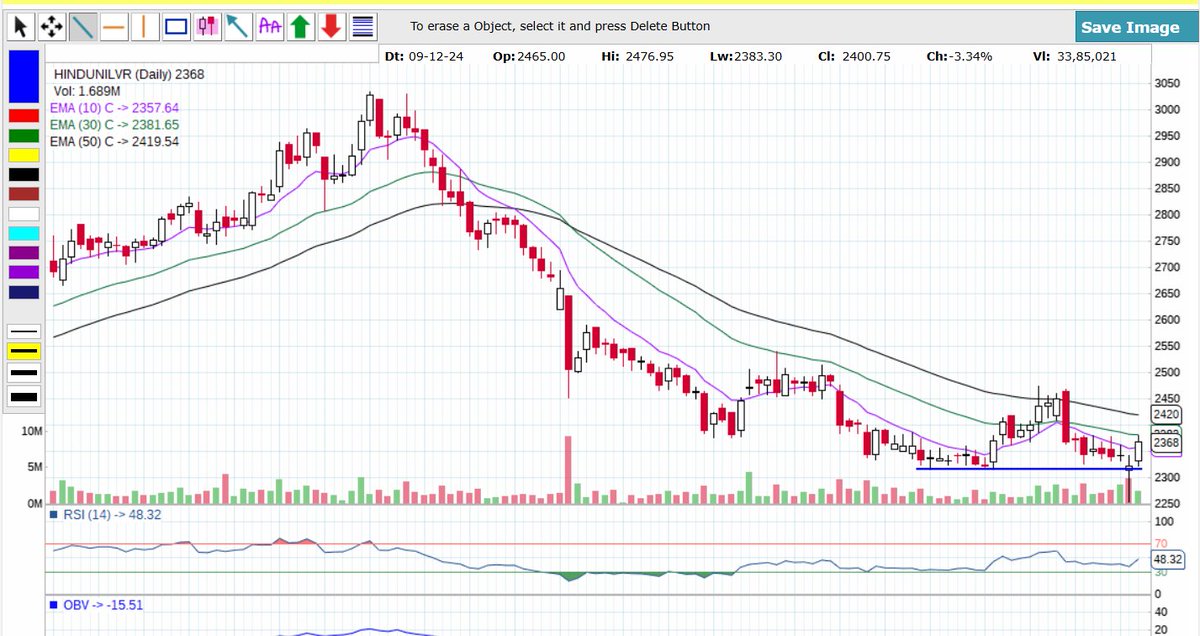Pick the brown color swatch
Viewport: 1200px width, 636px height.
(x=24, y=194)
